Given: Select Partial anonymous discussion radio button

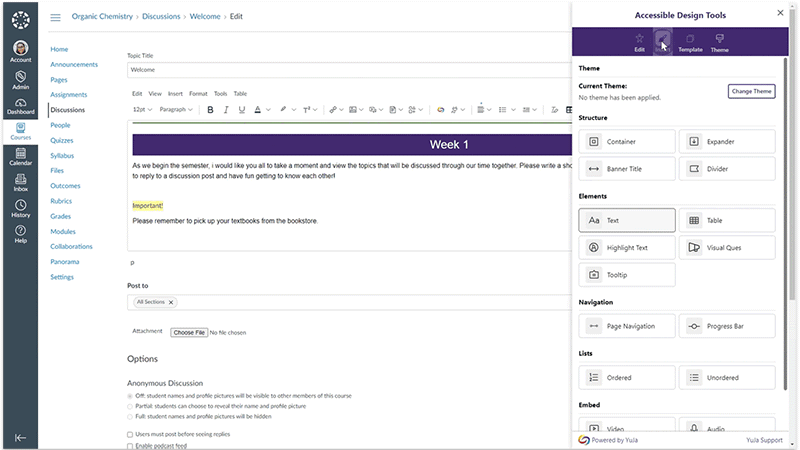Looking at the screenshot, I should point(130,407).
